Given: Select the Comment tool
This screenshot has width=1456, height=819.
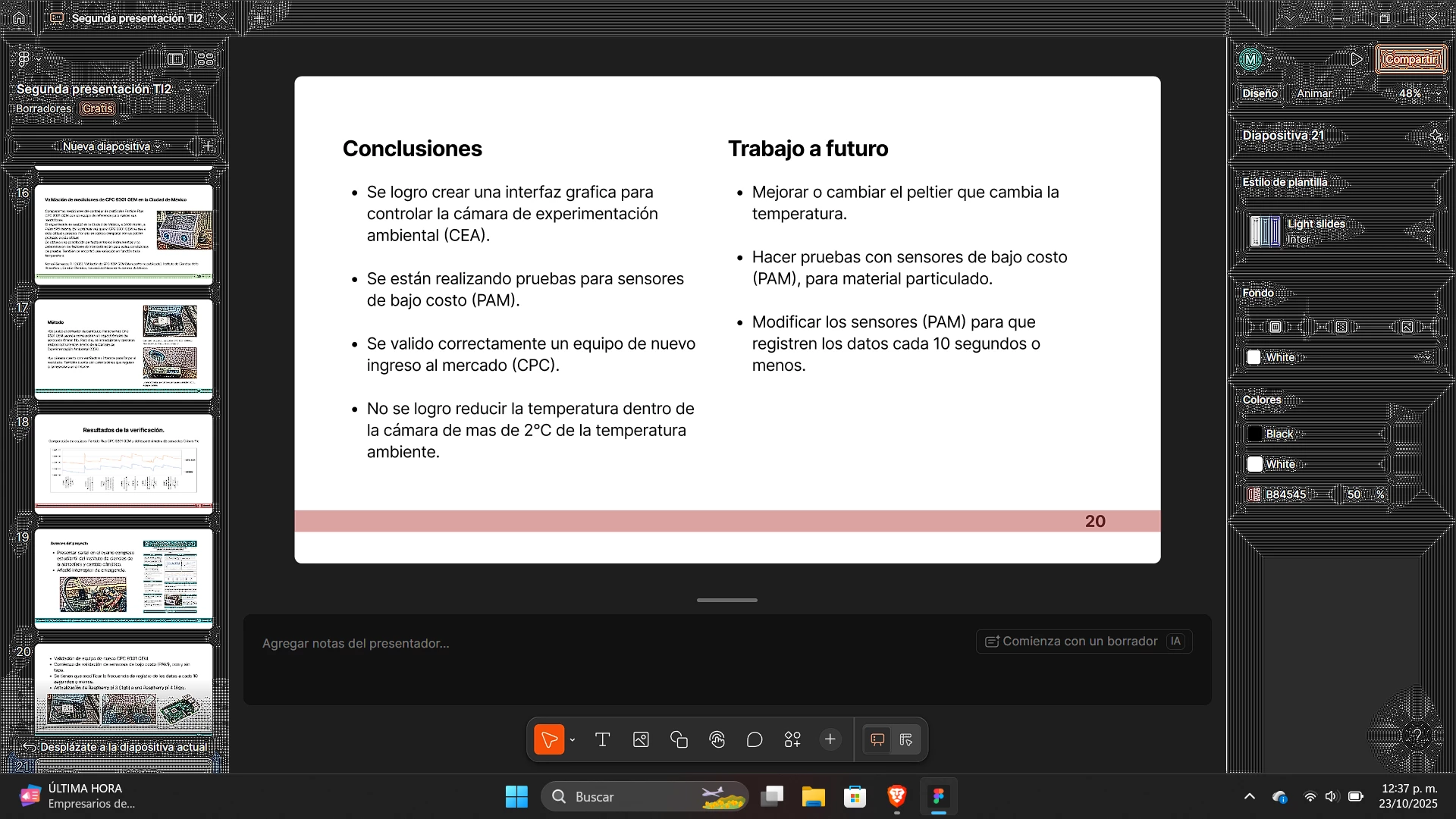Looking at the screenshot, I should pyautogui.click(x=755, y=739).
